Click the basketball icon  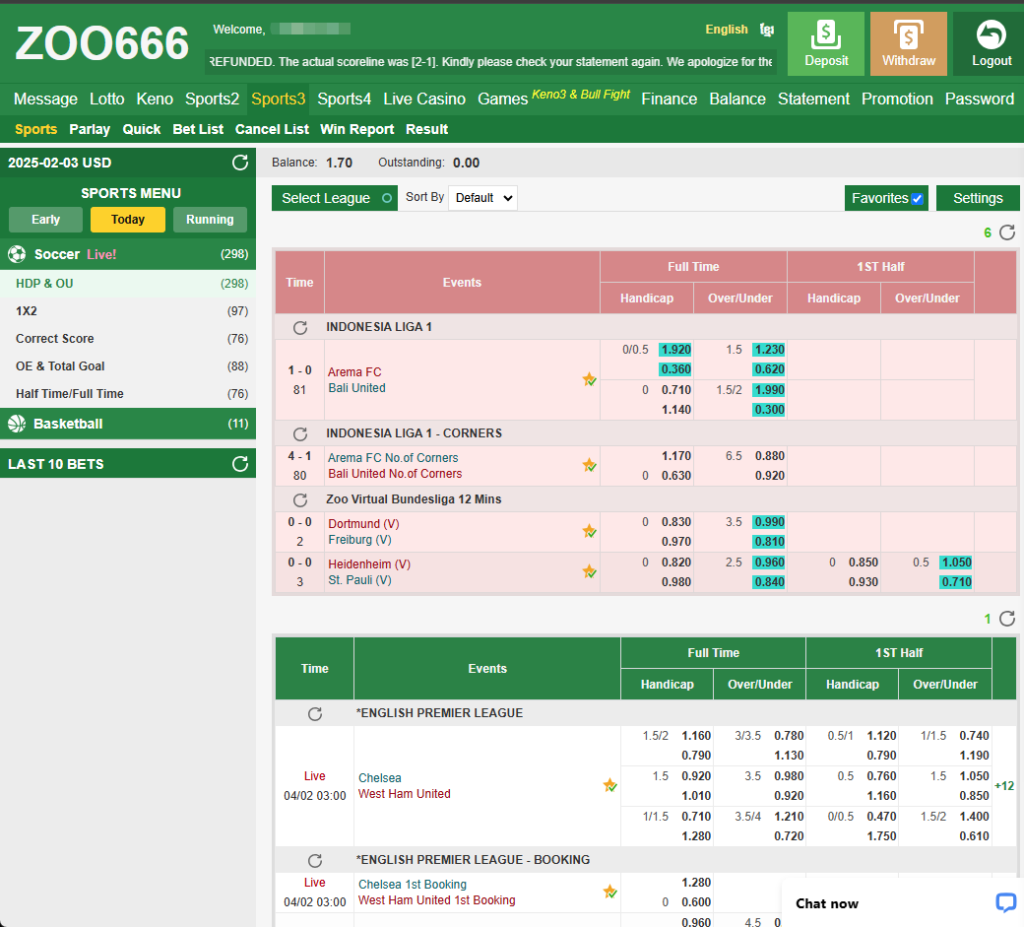[x=17, y=423]
